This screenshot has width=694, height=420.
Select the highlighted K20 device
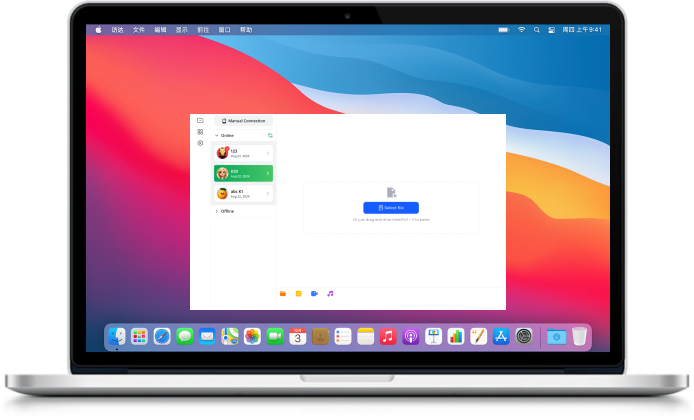pos(243,173)
